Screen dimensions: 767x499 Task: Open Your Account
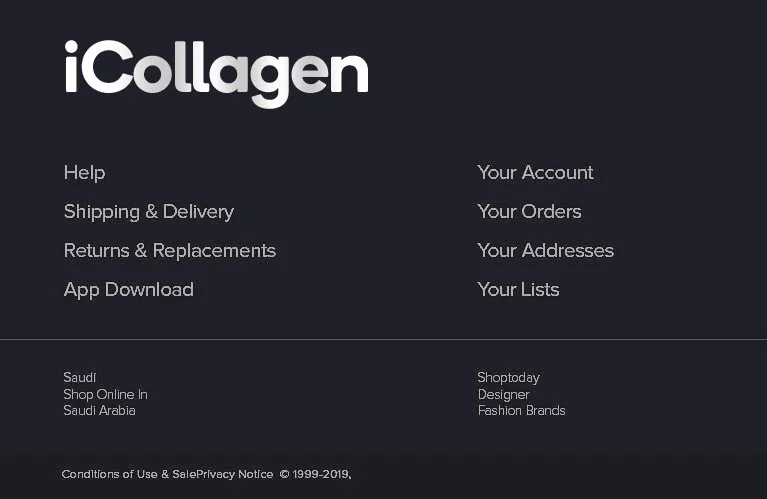(535, 173)
